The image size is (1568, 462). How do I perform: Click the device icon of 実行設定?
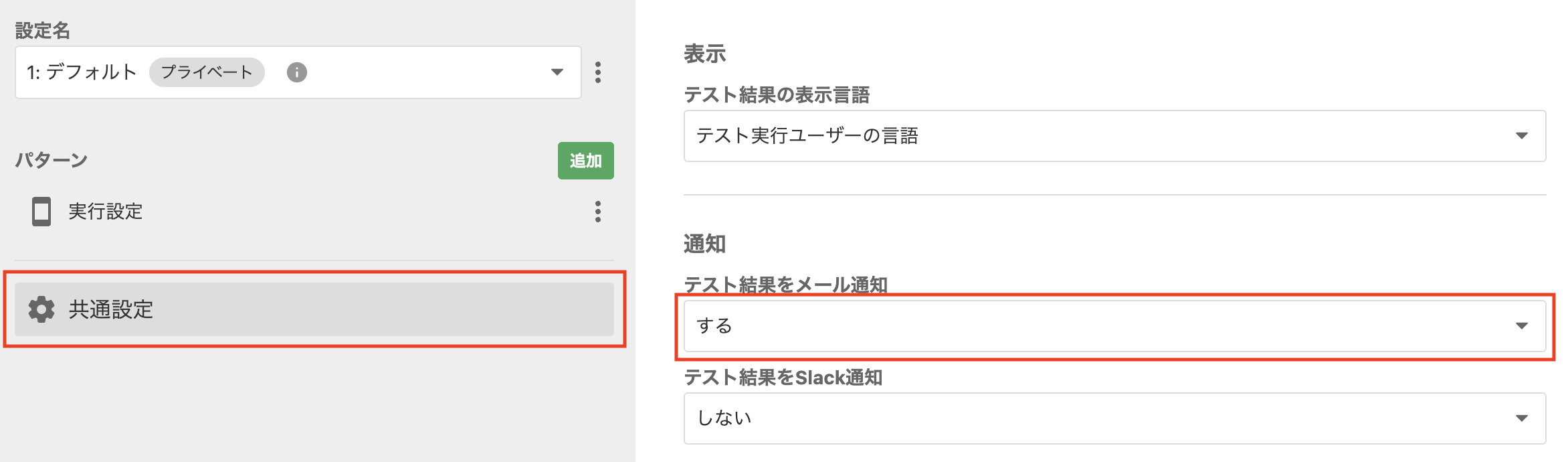pyautogui.click(x=41, y=212)
